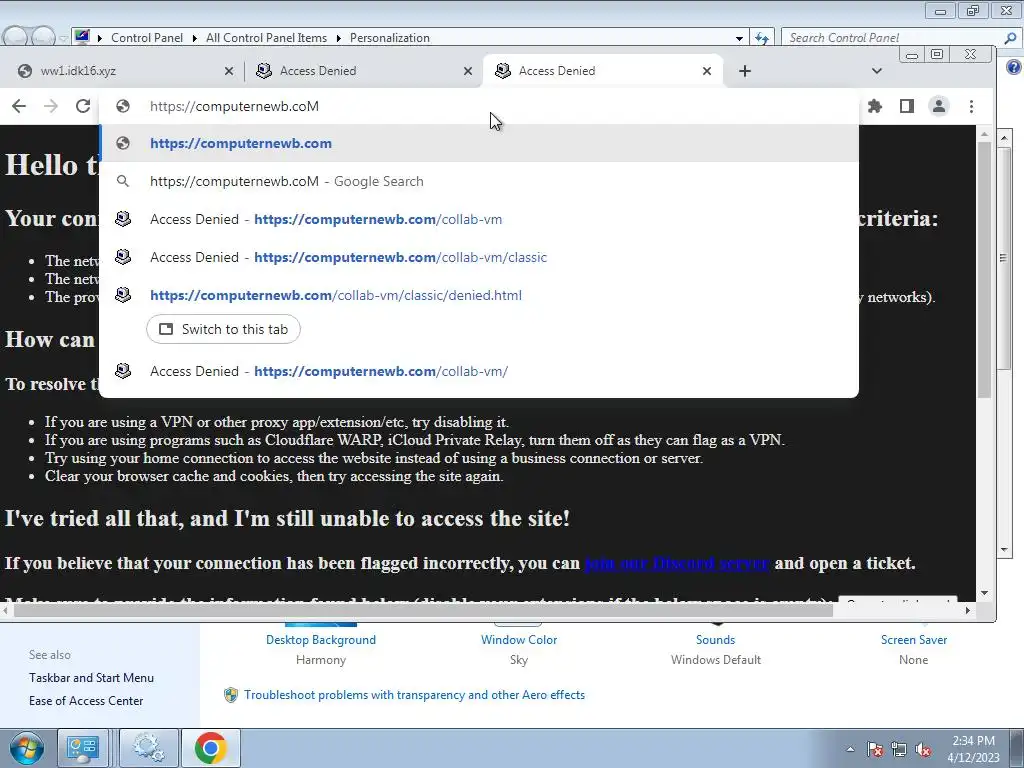Open the Screen Saver settings link
The image size is (1024, 768).
[x=914, y=640]
